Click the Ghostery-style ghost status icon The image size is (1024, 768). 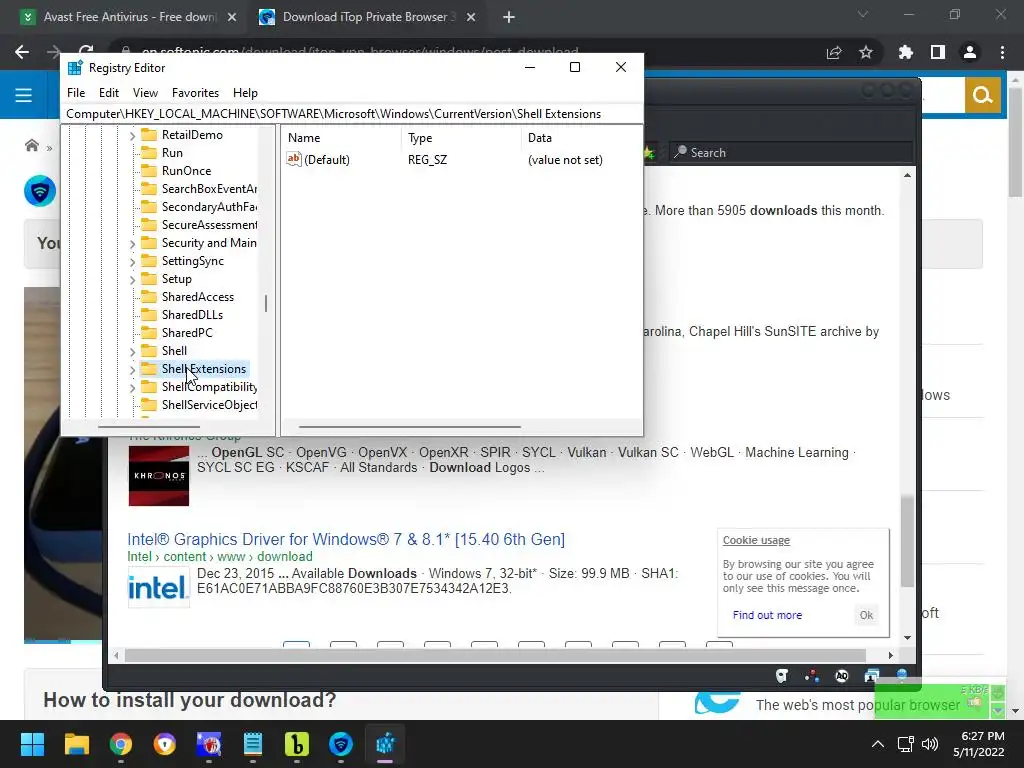coord(782,677)
